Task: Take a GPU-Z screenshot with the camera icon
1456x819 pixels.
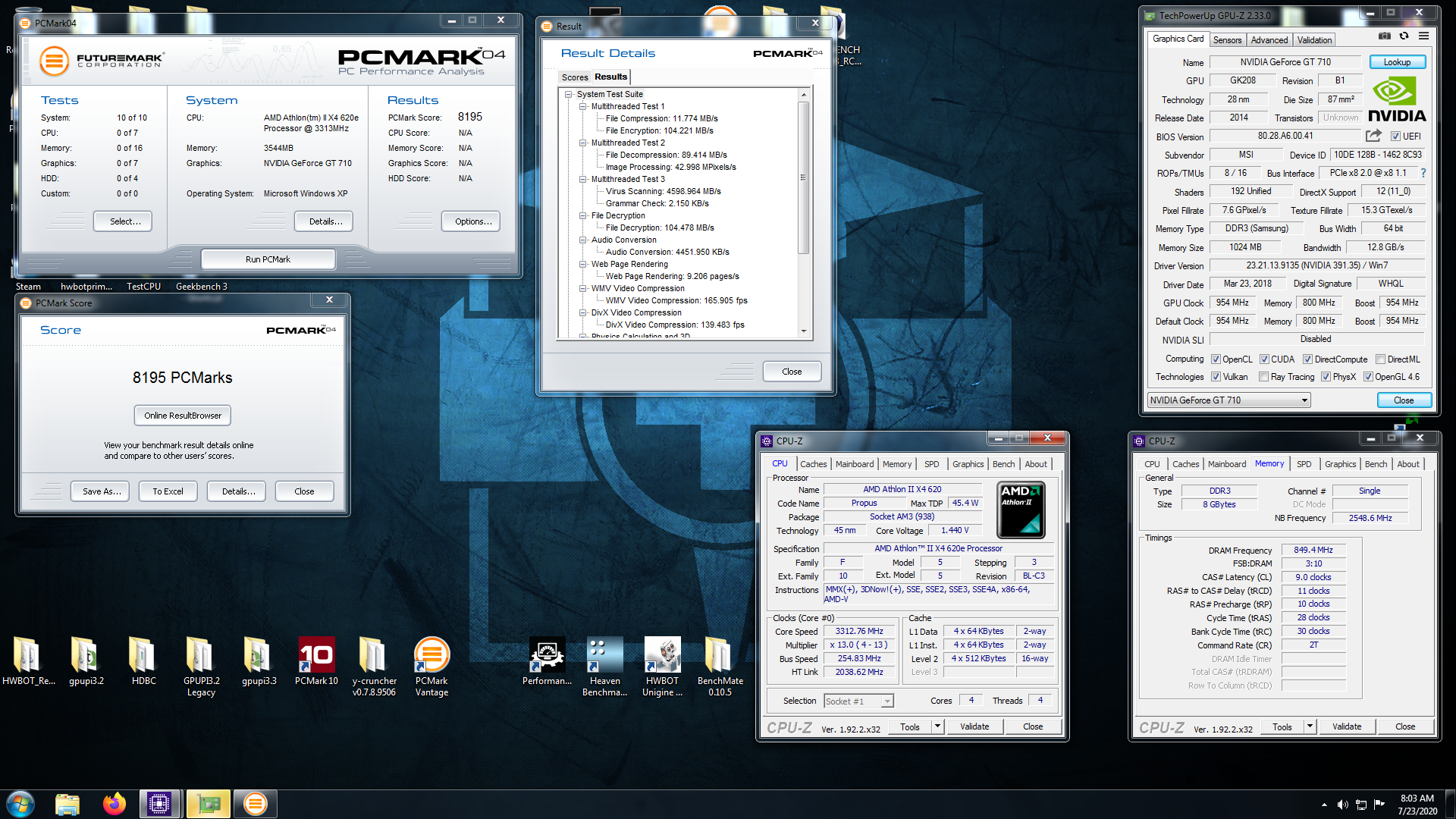Action: (1385, 36)
